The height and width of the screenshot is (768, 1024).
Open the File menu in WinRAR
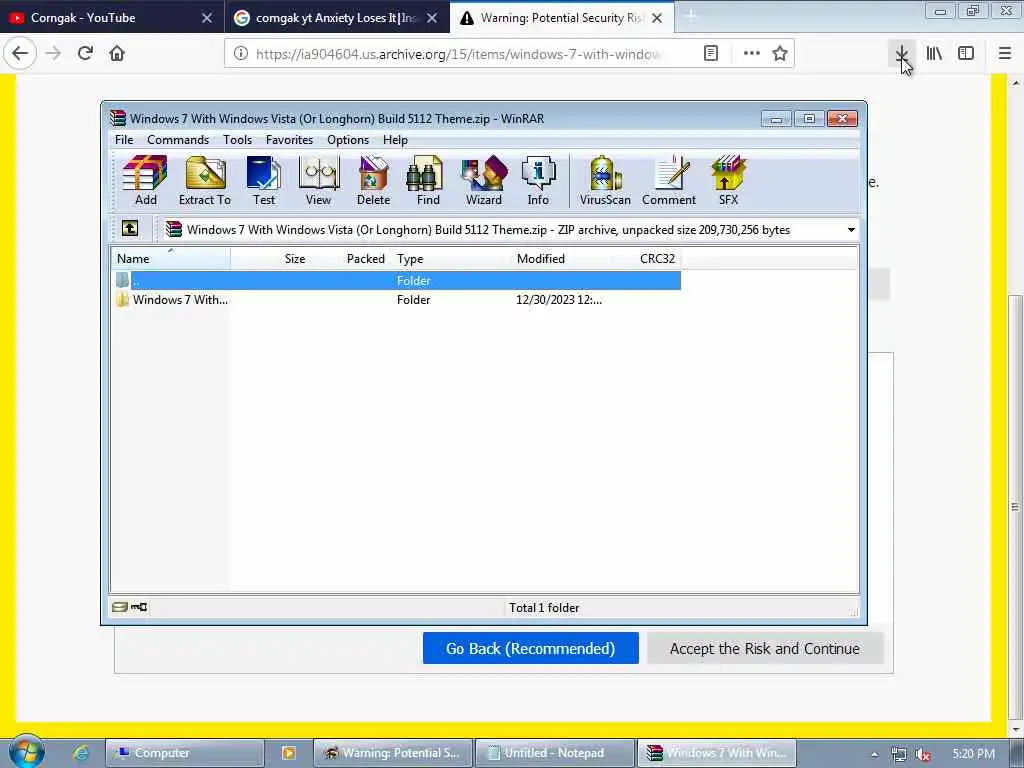click(123, 140)
